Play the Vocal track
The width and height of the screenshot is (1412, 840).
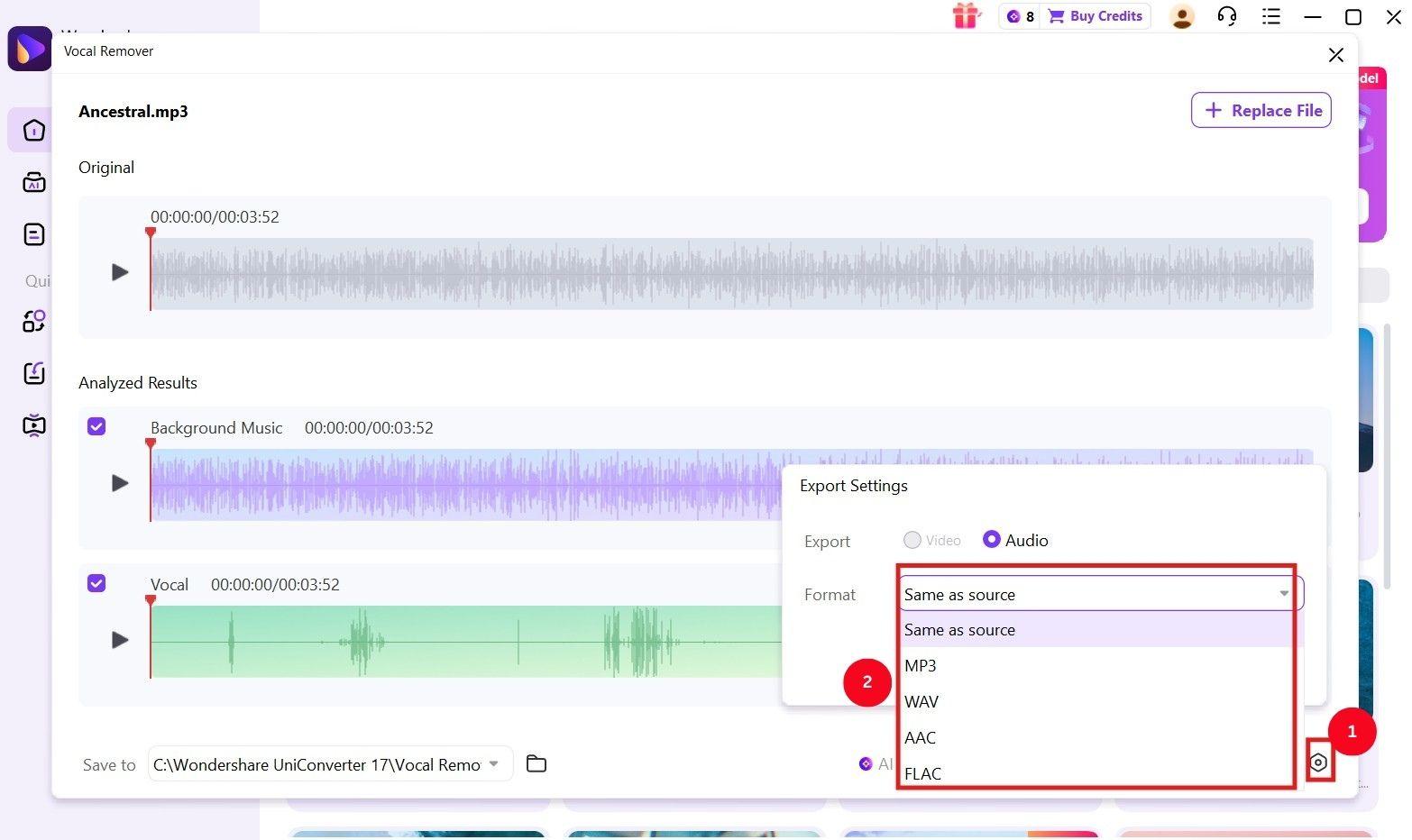tap(120, 640)
